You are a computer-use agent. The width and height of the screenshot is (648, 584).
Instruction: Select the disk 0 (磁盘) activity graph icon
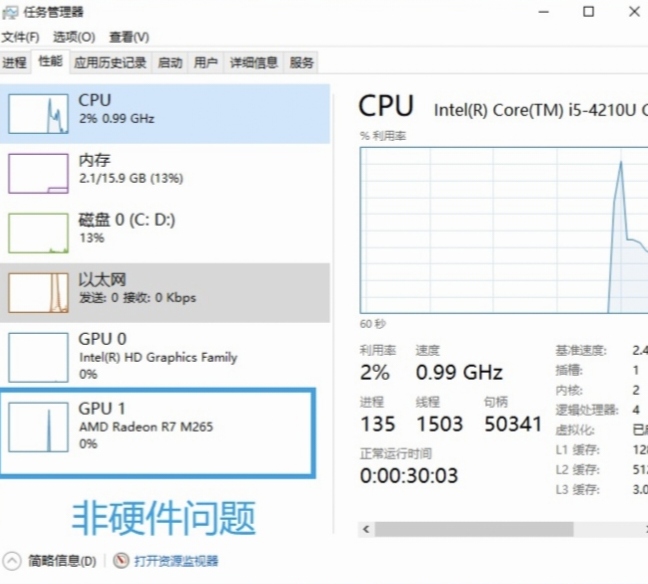38,233
